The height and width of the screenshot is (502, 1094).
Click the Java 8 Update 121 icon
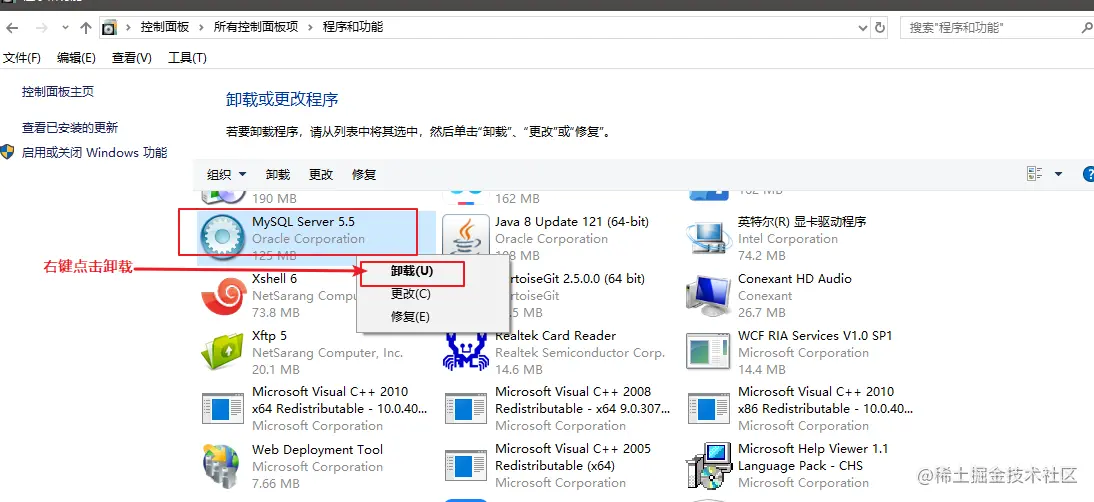coord(465,236)
